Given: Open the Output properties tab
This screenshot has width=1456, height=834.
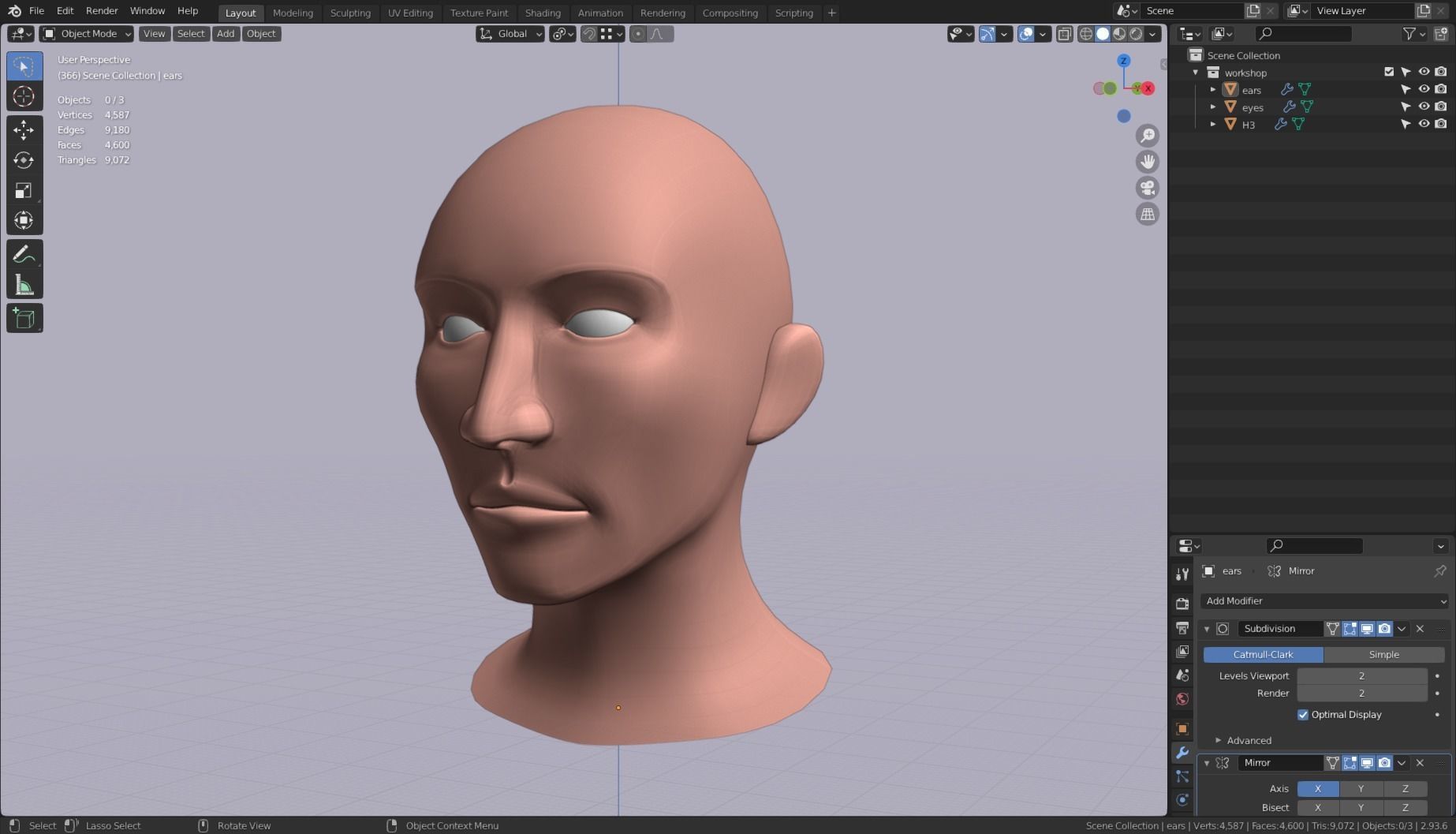Looking at the screenshot, I should point(1182,628).
